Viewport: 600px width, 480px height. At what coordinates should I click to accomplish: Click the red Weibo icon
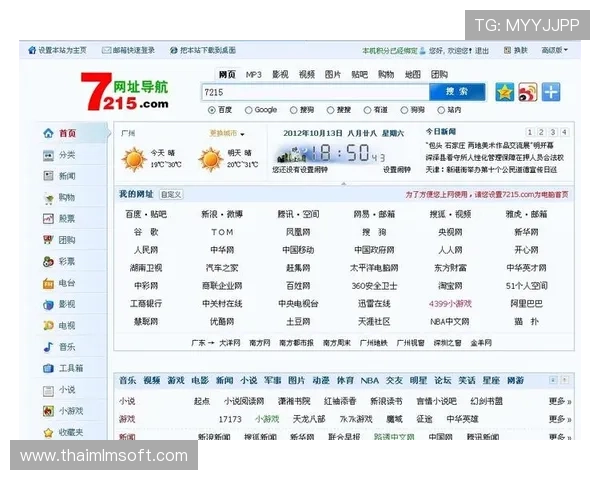[x=528, y=92]
